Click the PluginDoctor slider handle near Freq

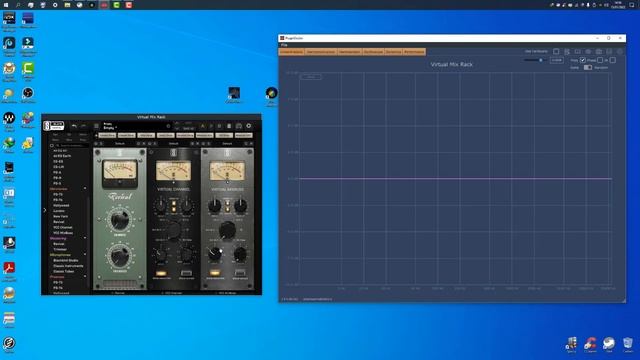coord(541,60)
